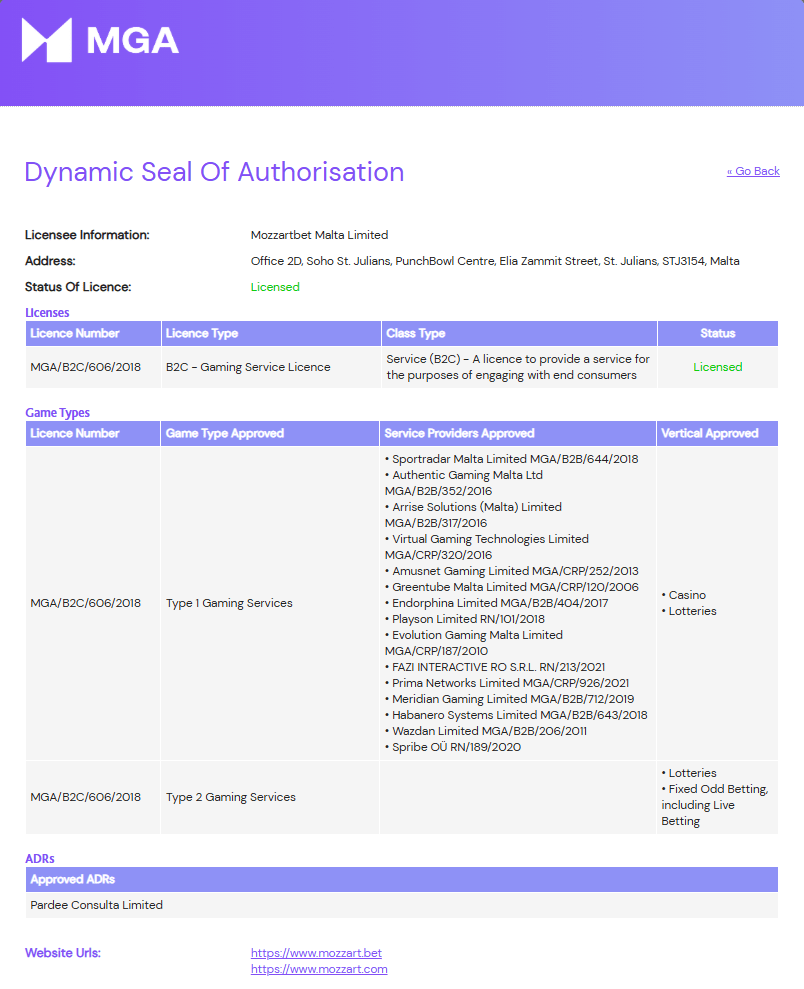Open the https://www.mozzart.com link
804x989 pixels.
coord(319,969)
